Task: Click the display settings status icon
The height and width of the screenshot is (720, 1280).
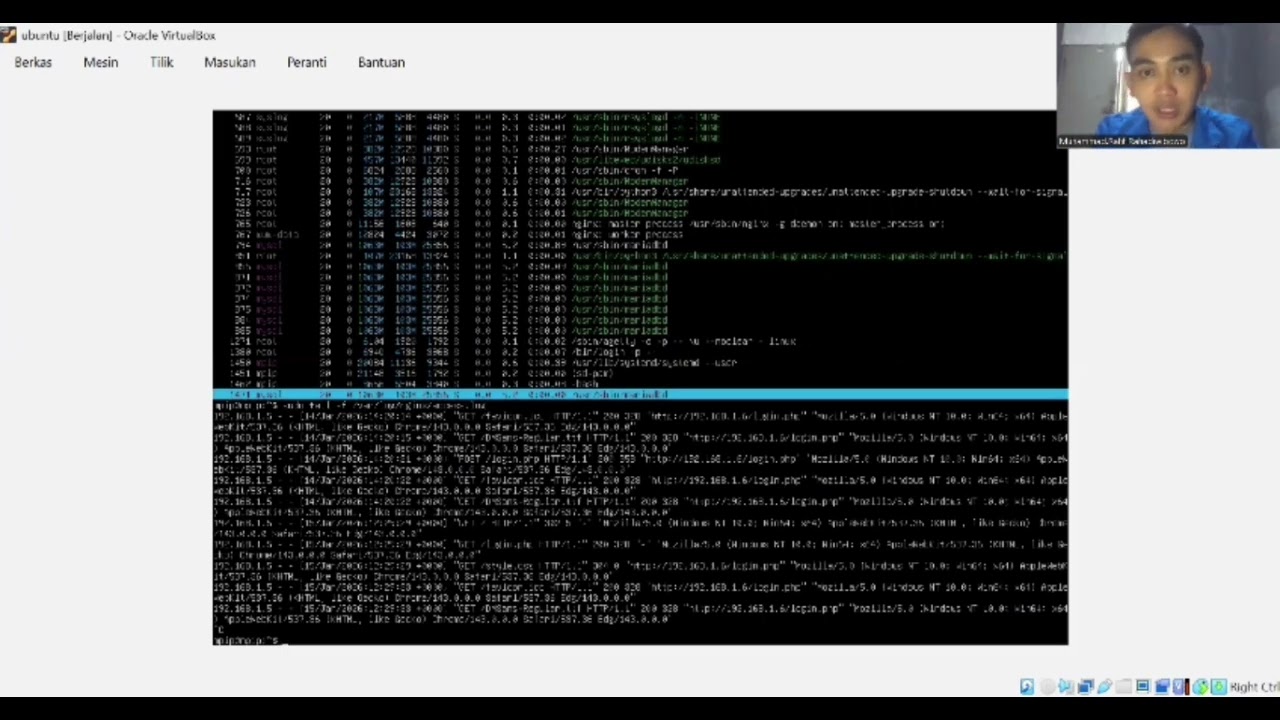Action: (1143, 687)
